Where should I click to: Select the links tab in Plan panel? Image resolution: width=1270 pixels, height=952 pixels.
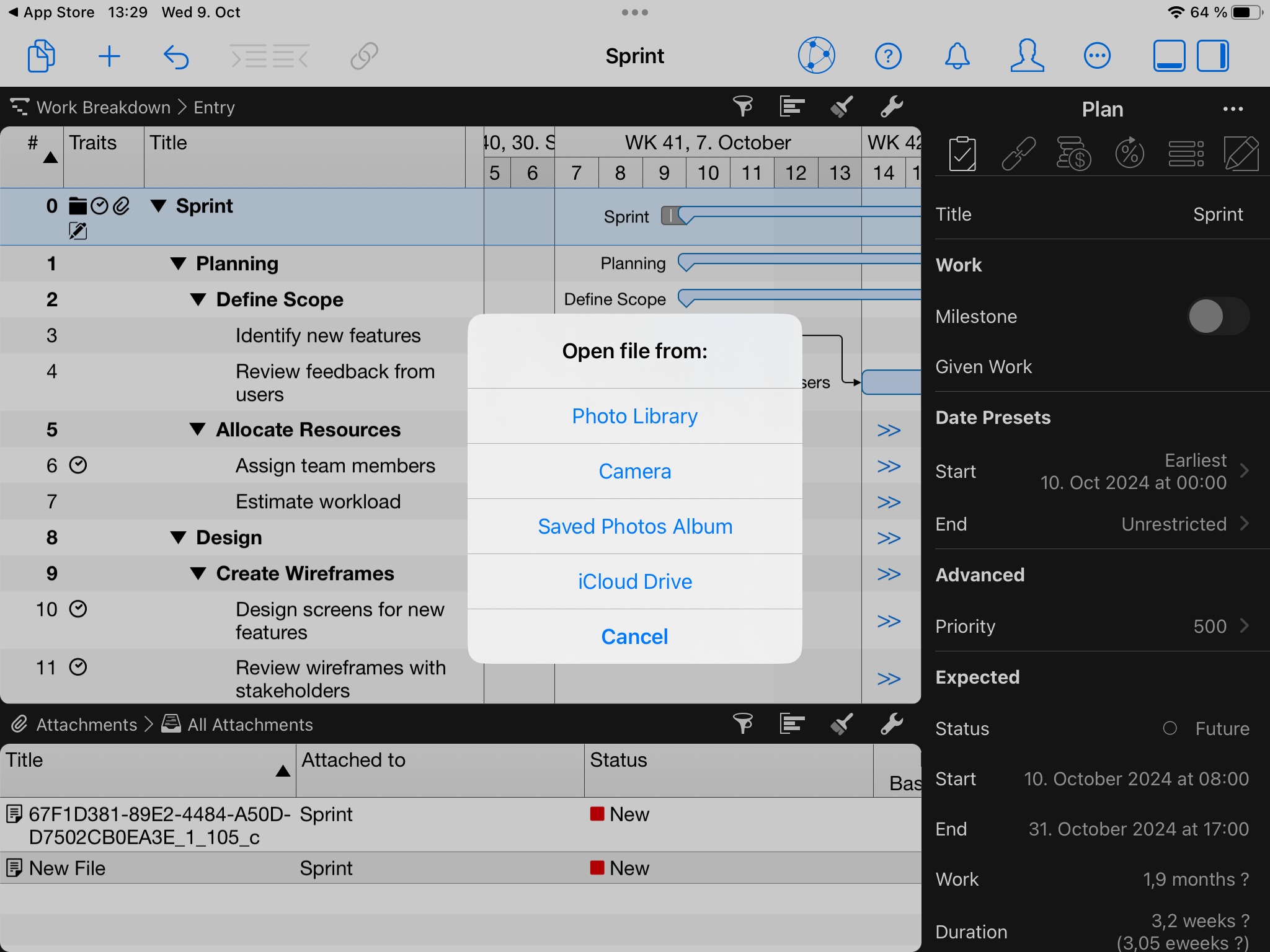click(1018, 154)
